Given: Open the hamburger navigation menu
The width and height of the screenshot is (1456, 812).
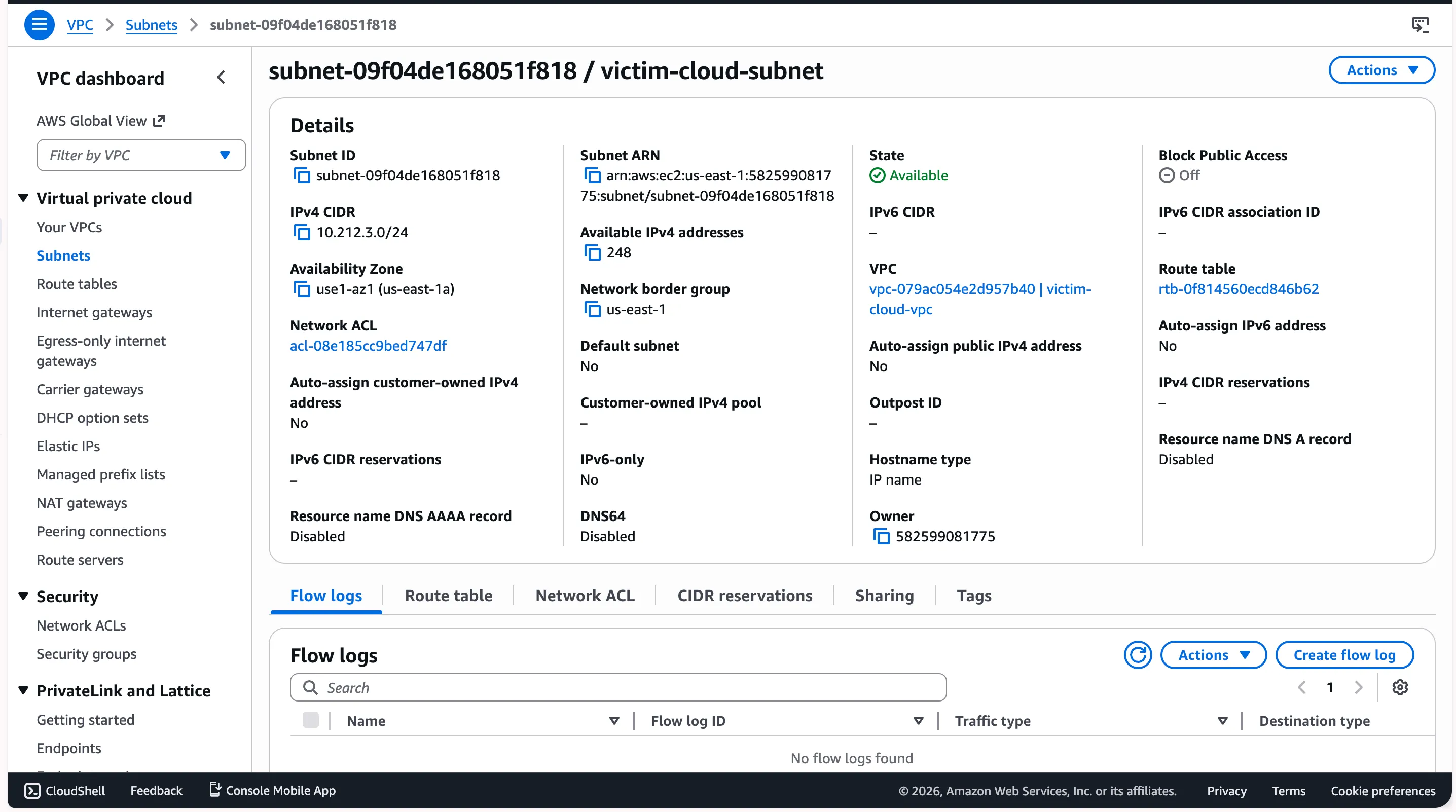Looking at the screenshot, I should point(39,25).
